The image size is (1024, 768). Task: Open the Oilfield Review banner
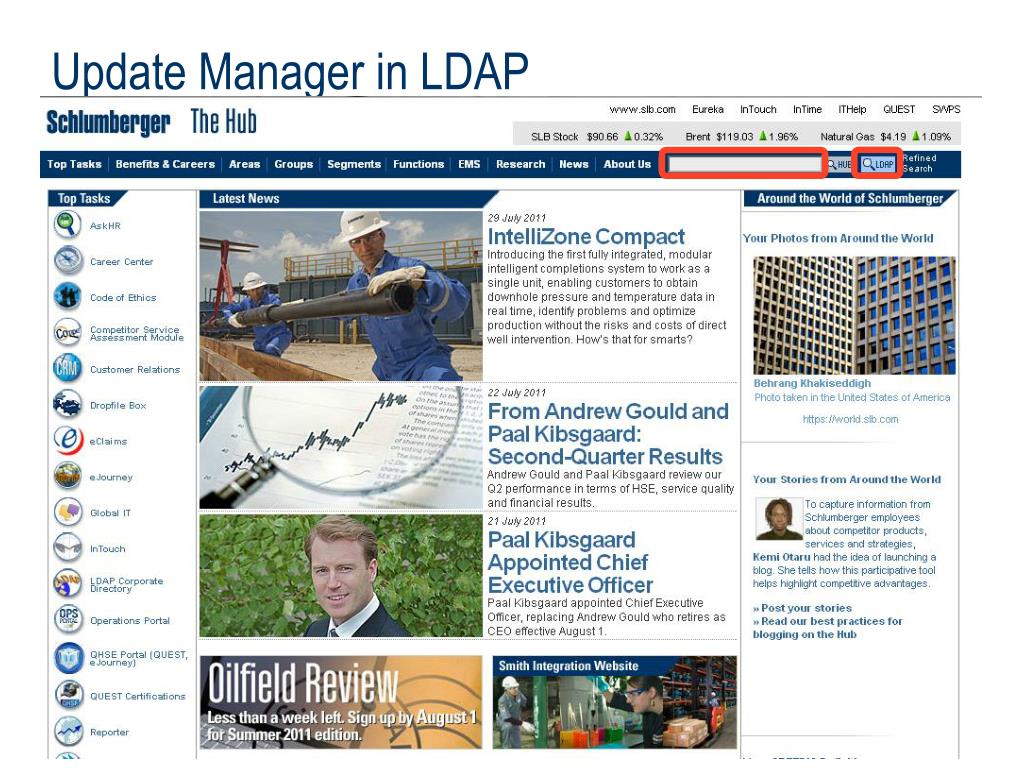click(x=341, y=701)
